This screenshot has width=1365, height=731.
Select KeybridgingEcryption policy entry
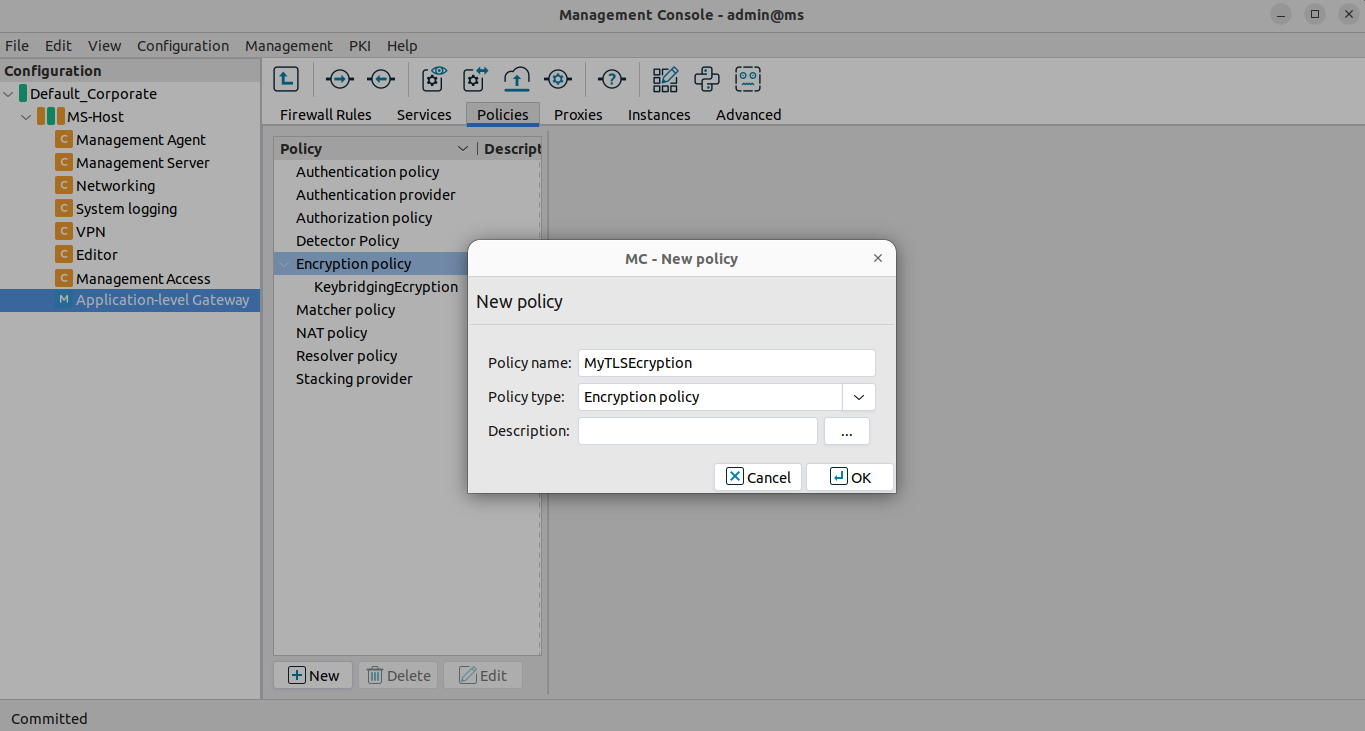click(x=386, y=286)
